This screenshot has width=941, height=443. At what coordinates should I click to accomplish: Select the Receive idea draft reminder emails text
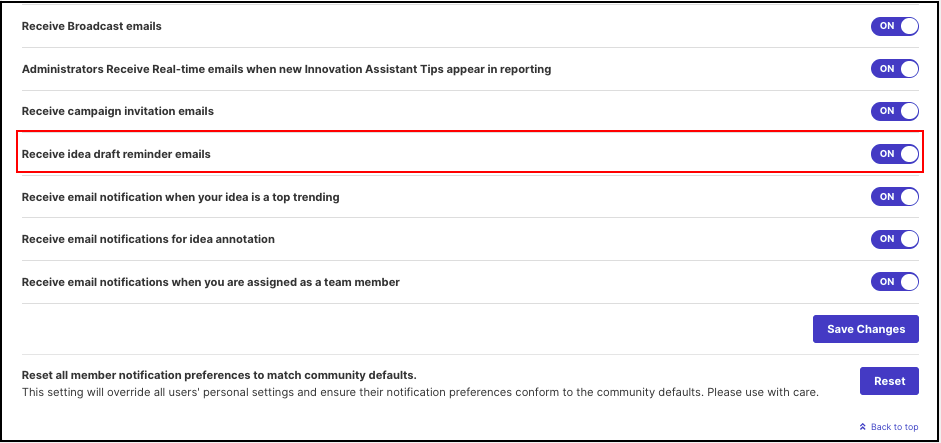point(116,154)
